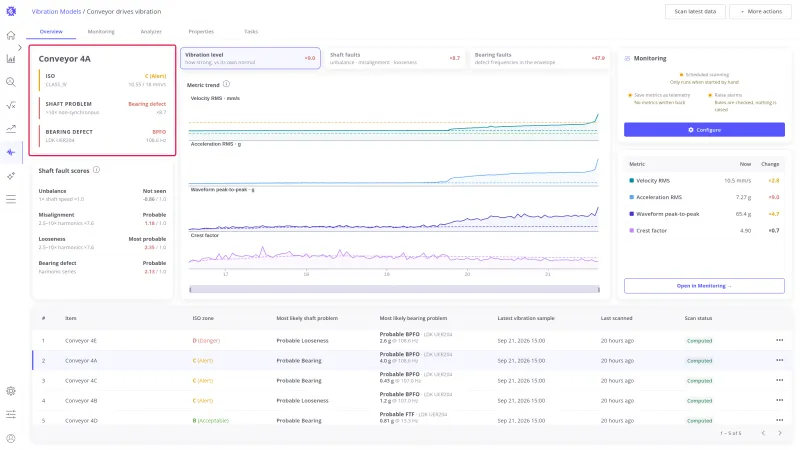Click the Velocity RMS trend chart
Screen dimensions: 800x450
(x=393, y=120)
